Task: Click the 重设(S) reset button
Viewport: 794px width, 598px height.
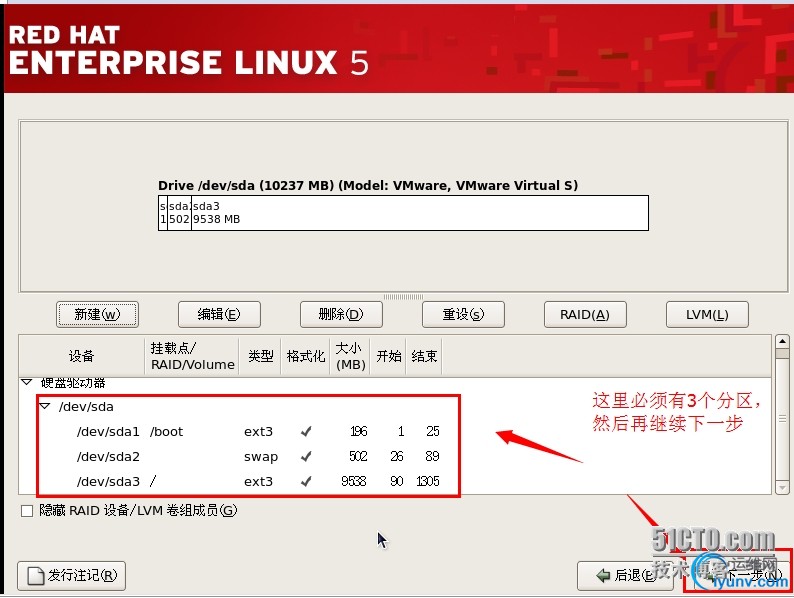Action: [x=463, y=314]
